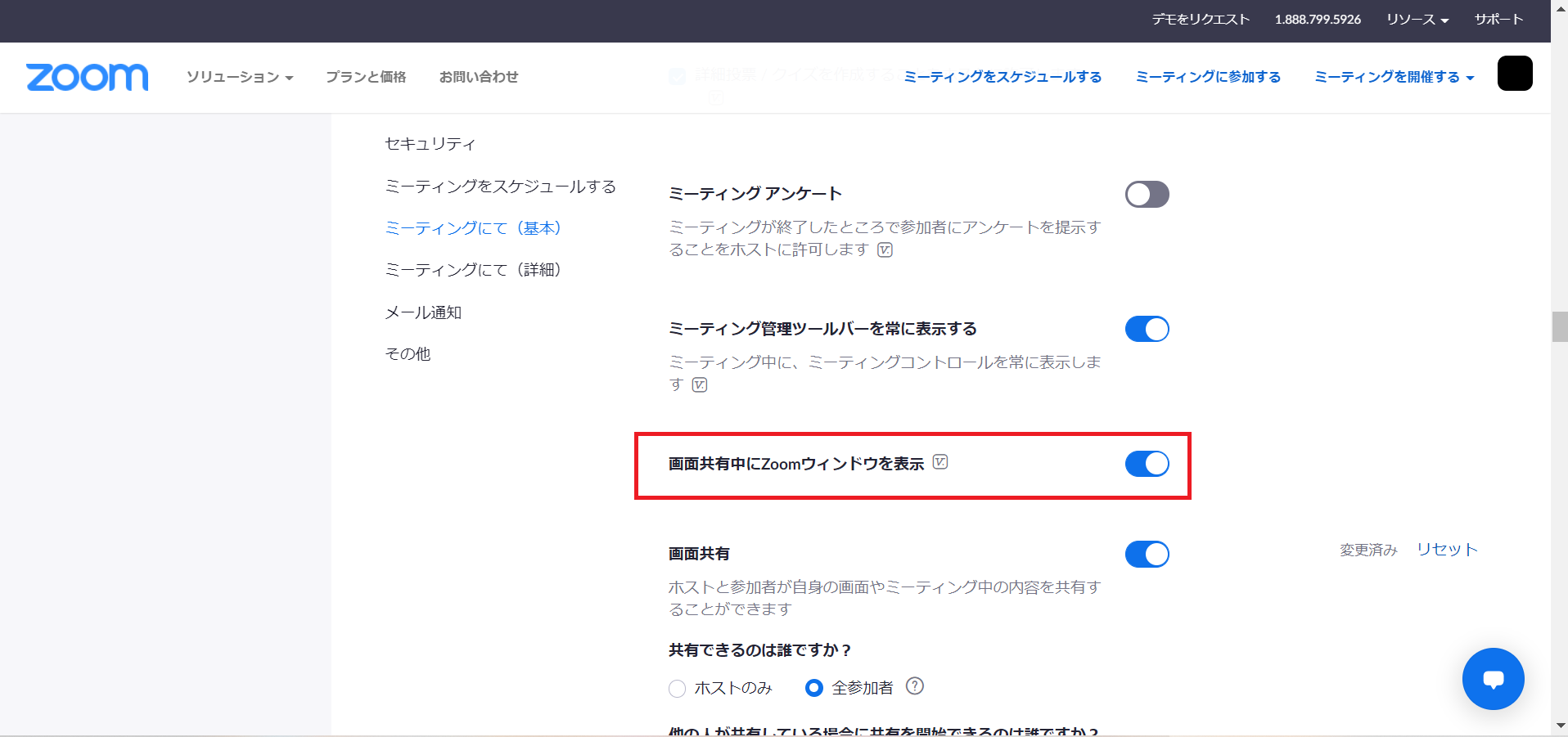This screenshot has height=737, width=1568.
Task: Click the Zoom logo
Action: click(87, 77)
